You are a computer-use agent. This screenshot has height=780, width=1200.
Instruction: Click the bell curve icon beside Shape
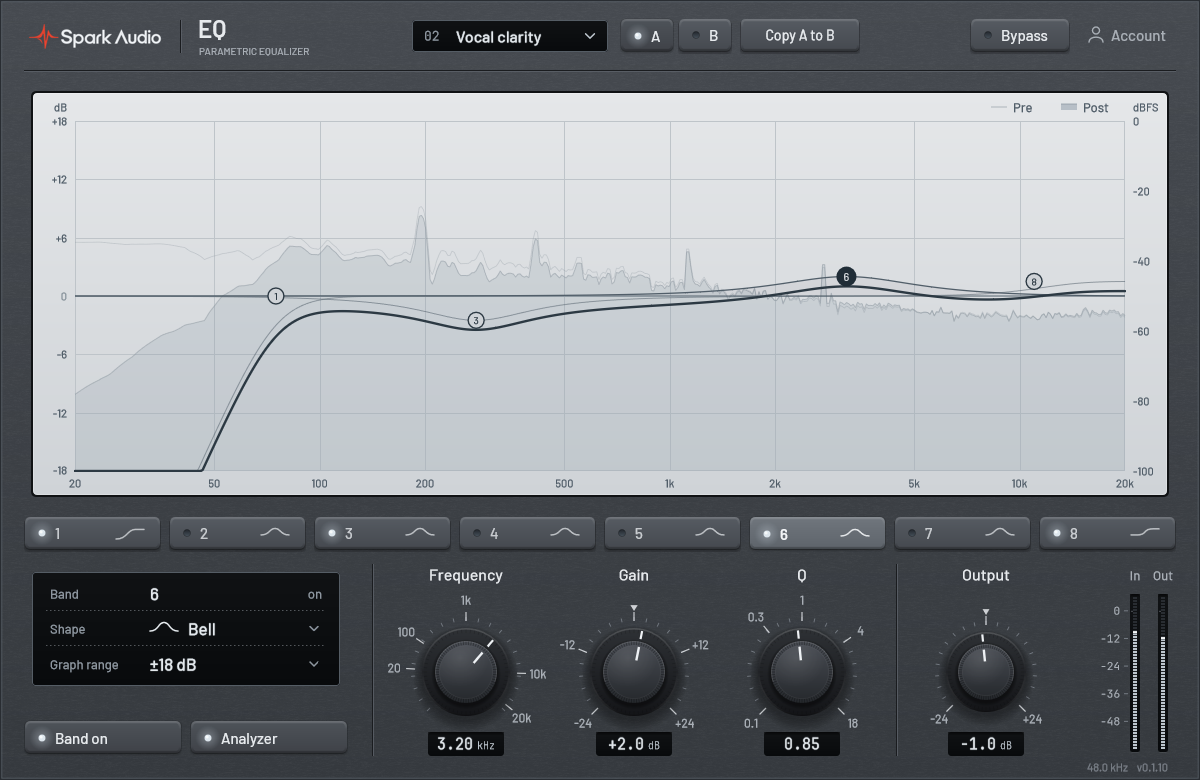pos(164,629)
